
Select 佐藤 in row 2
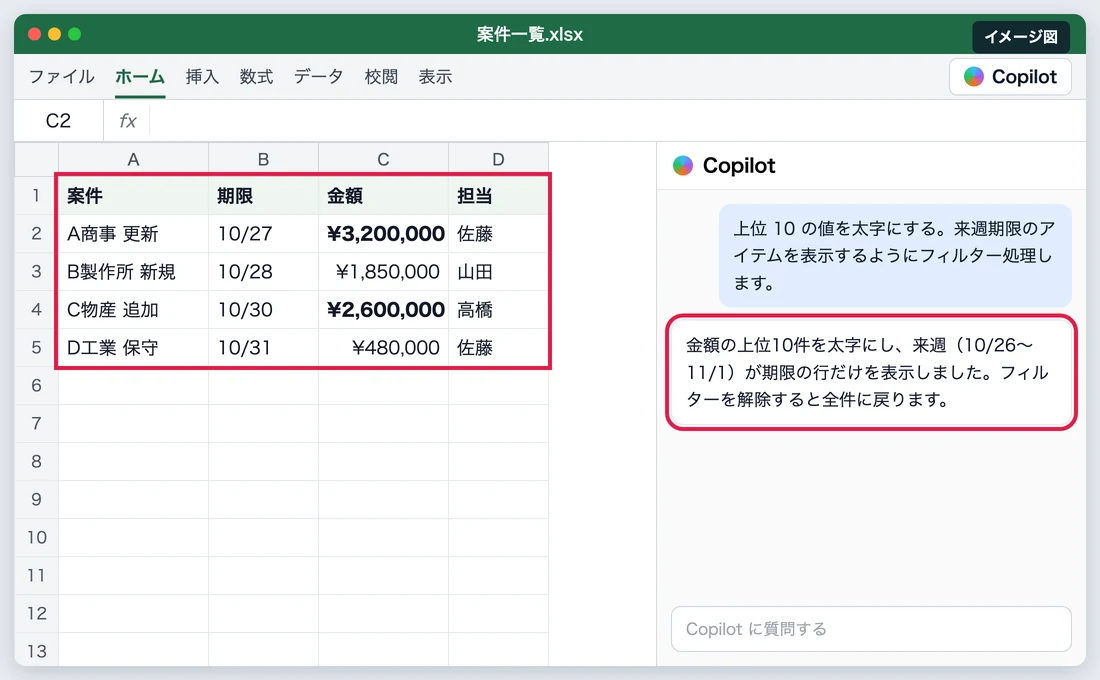tap(498, 233)
